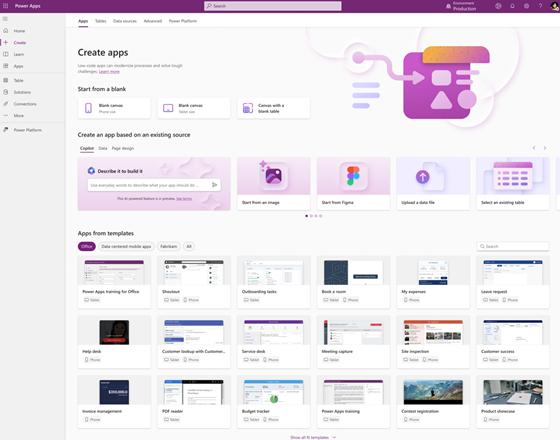This screenshot has height=440, width=560.
Task: Click the environment picker showing Production
Action: pos(461,6)
